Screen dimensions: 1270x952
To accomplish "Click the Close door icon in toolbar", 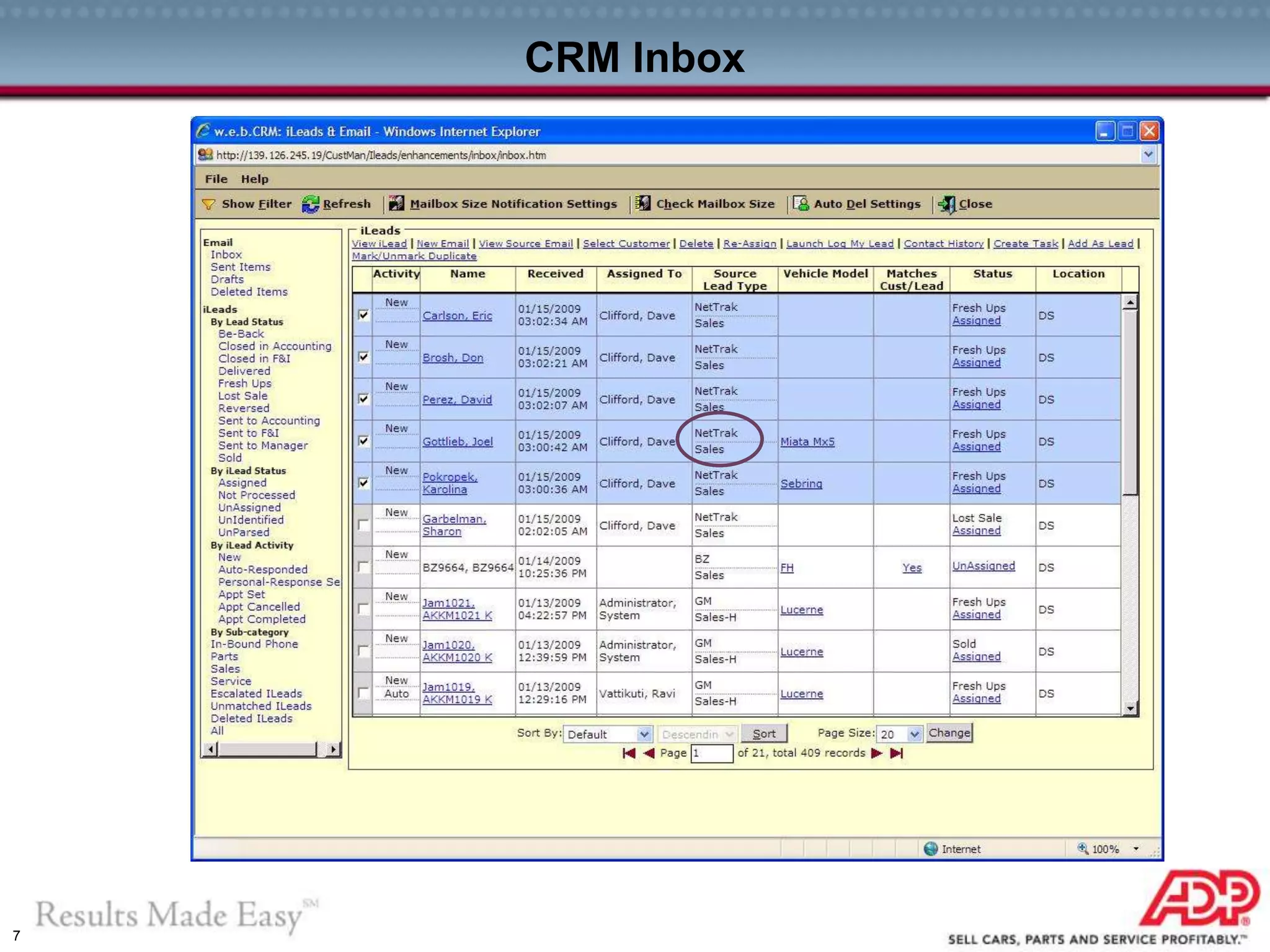I will pos(947,204).
